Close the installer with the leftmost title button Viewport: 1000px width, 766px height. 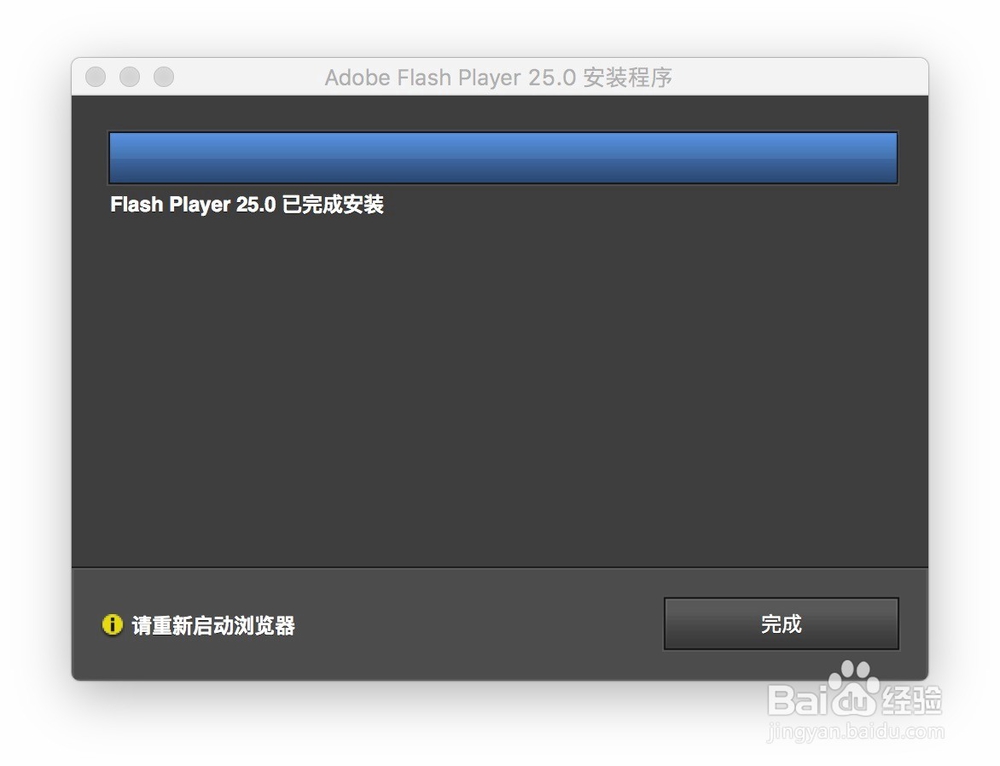[x=96, y=77]
